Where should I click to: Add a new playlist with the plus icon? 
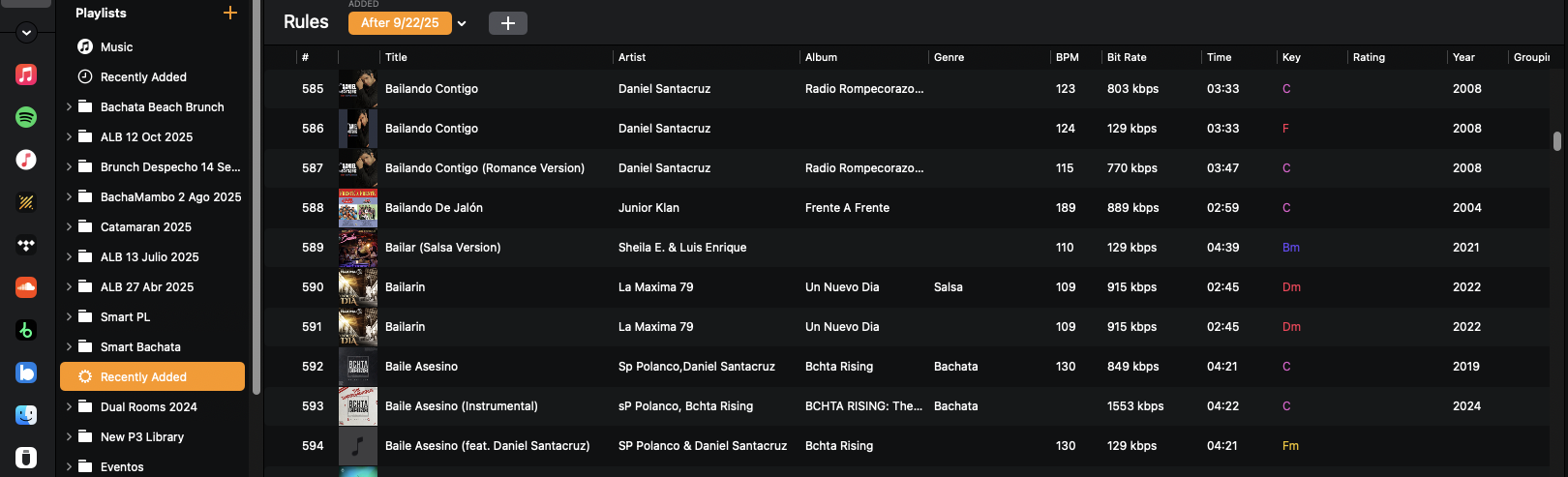229,13
